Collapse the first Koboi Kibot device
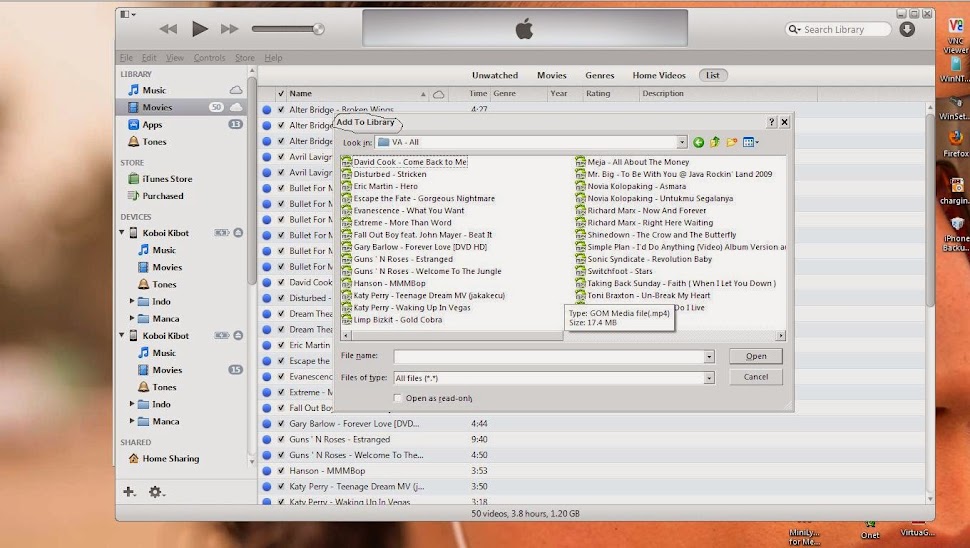Viewport: 970px width, 548px height. click(122, 233)
